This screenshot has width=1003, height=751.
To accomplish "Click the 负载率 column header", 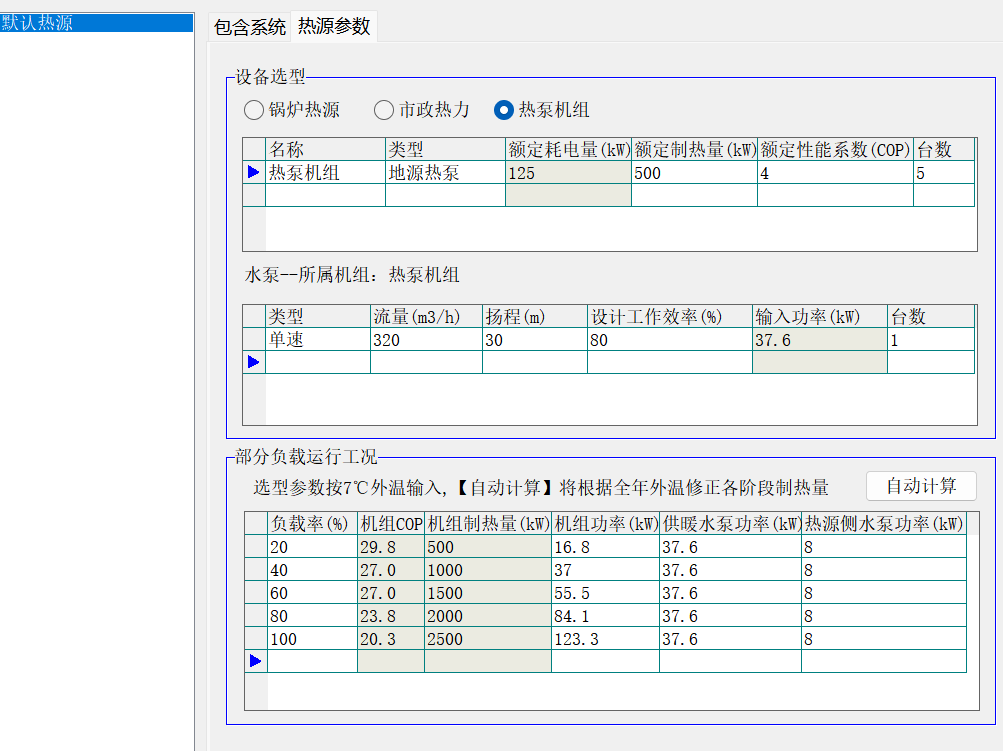I will pyautogui.click(x=312, y=523).
